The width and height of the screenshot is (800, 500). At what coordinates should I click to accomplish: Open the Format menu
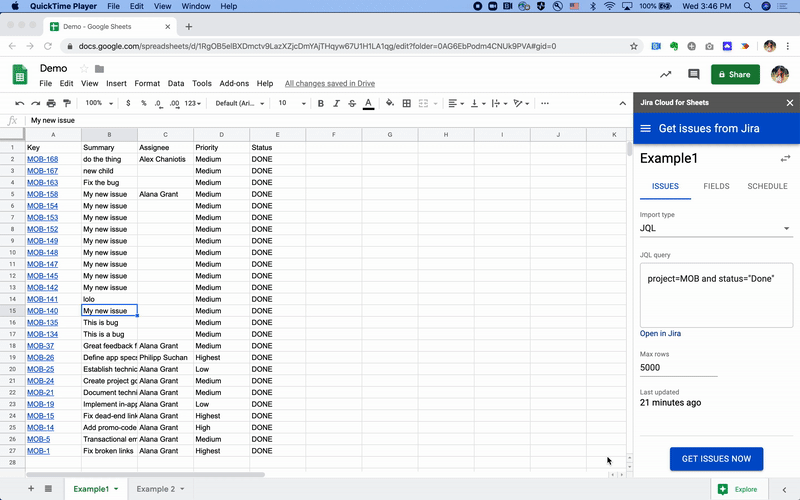pyautogui.click(x=147, y=84)
